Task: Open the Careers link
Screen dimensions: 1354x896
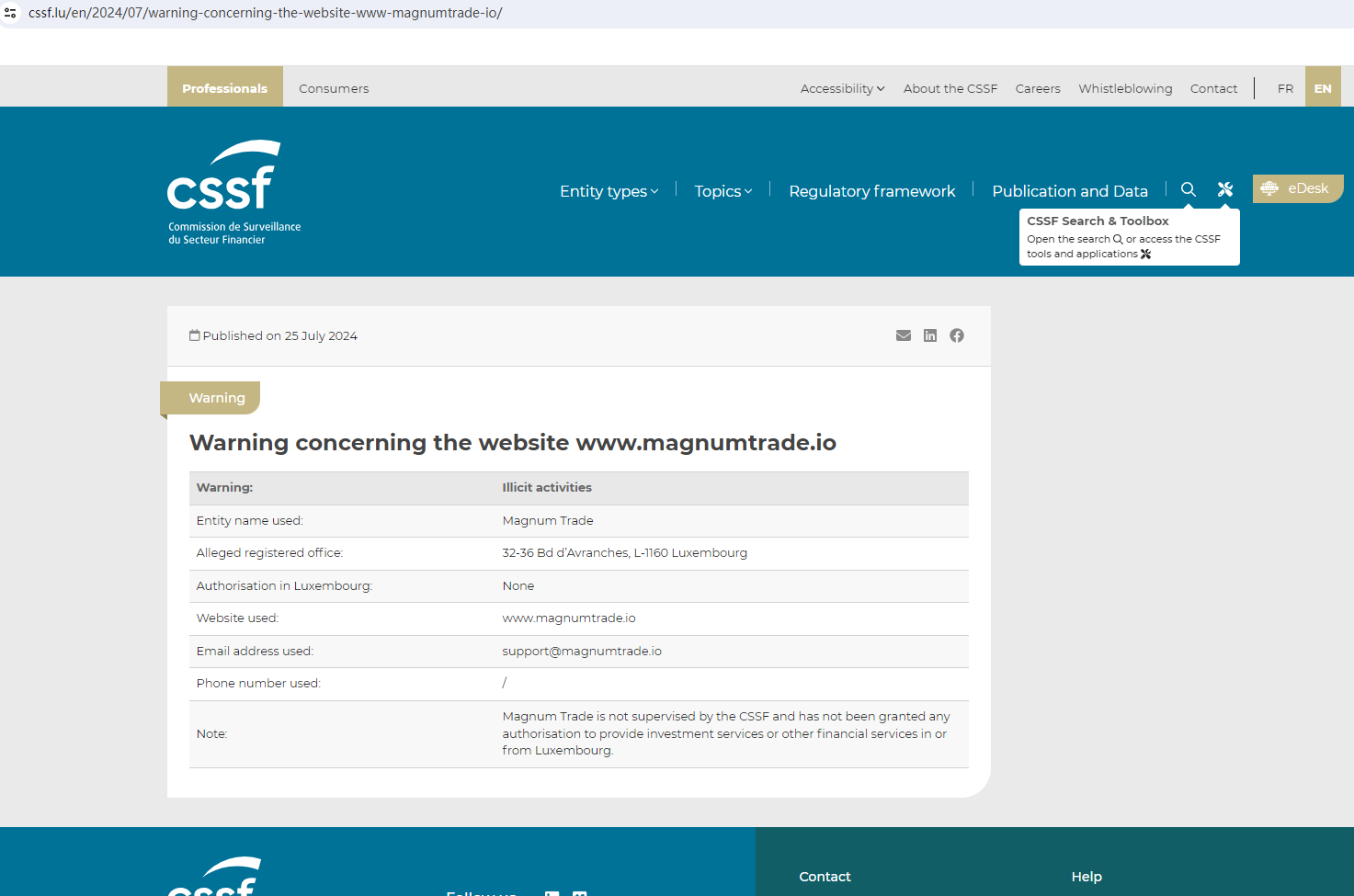Action: [x=1038, y=88]
